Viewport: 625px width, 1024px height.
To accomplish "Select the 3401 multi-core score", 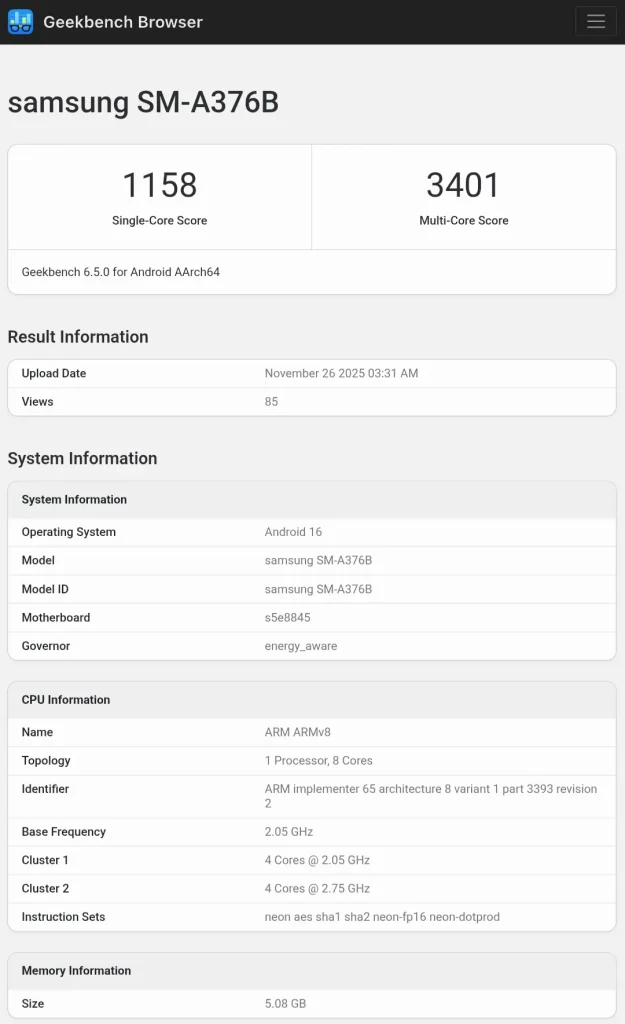I will point(463,185).
